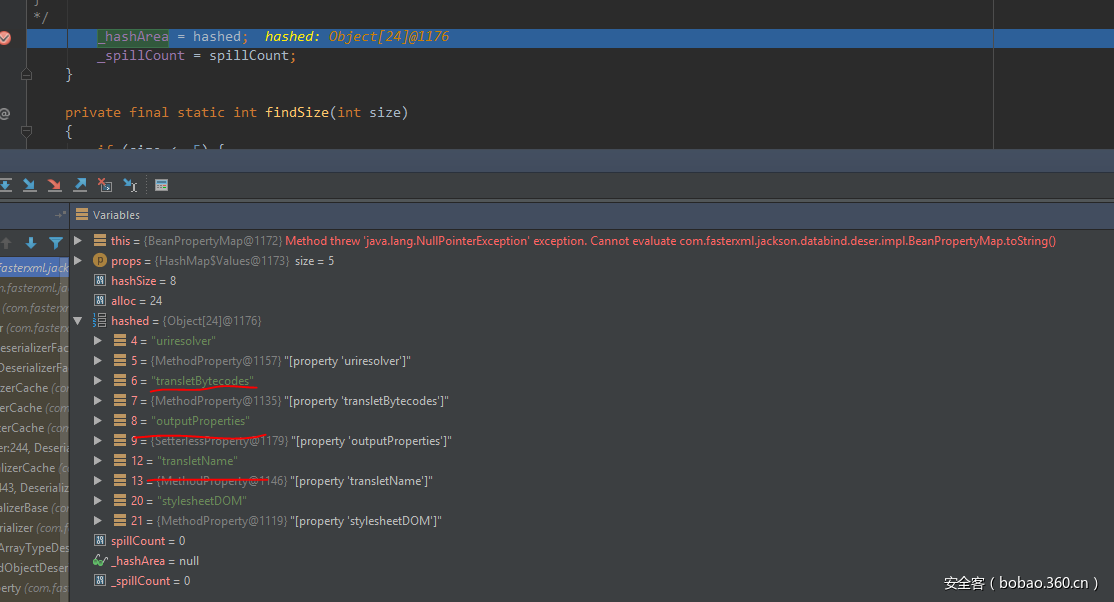Collapse the 'hashed' Object[24] array node

pos(79,321)
